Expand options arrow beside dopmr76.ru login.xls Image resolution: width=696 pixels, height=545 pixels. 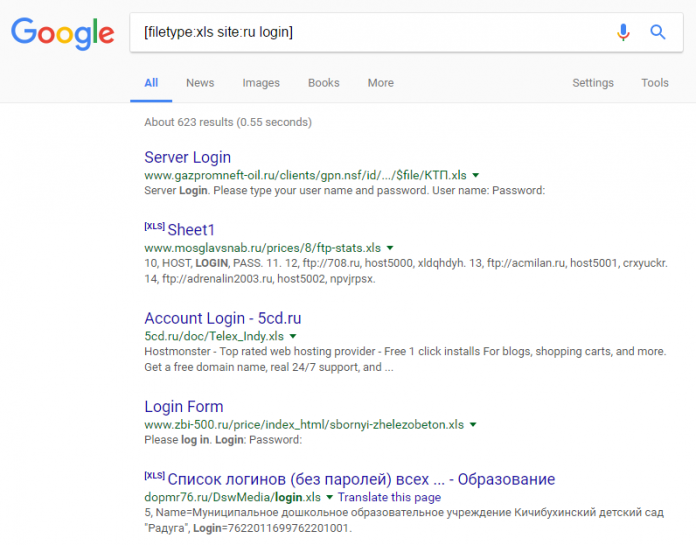coord(329,497)
